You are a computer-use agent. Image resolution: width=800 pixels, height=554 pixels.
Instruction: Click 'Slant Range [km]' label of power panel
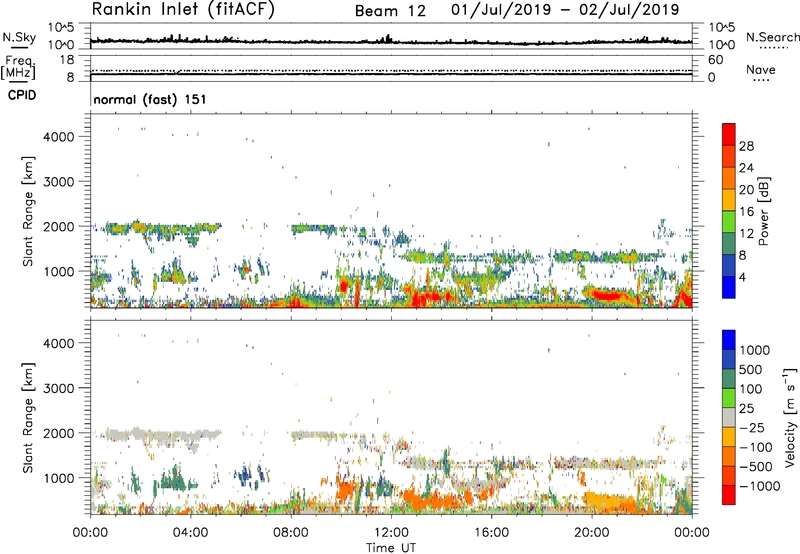coord(28,211)
